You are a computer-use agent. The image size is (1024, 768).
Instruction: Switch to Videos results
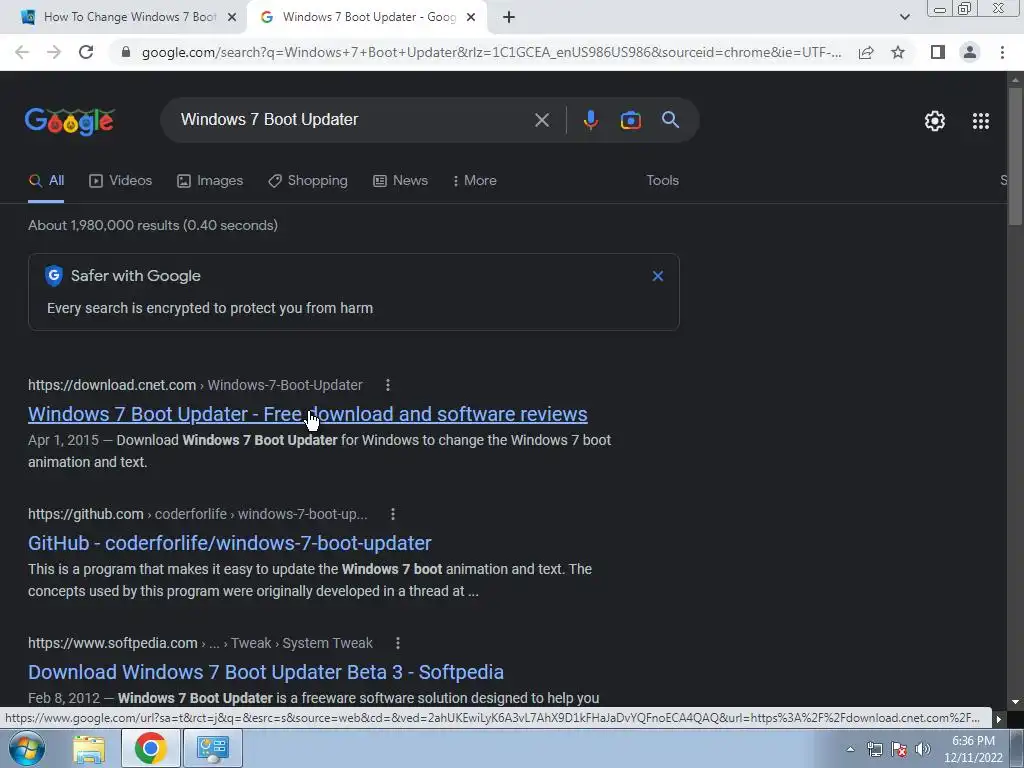point(121,181)
